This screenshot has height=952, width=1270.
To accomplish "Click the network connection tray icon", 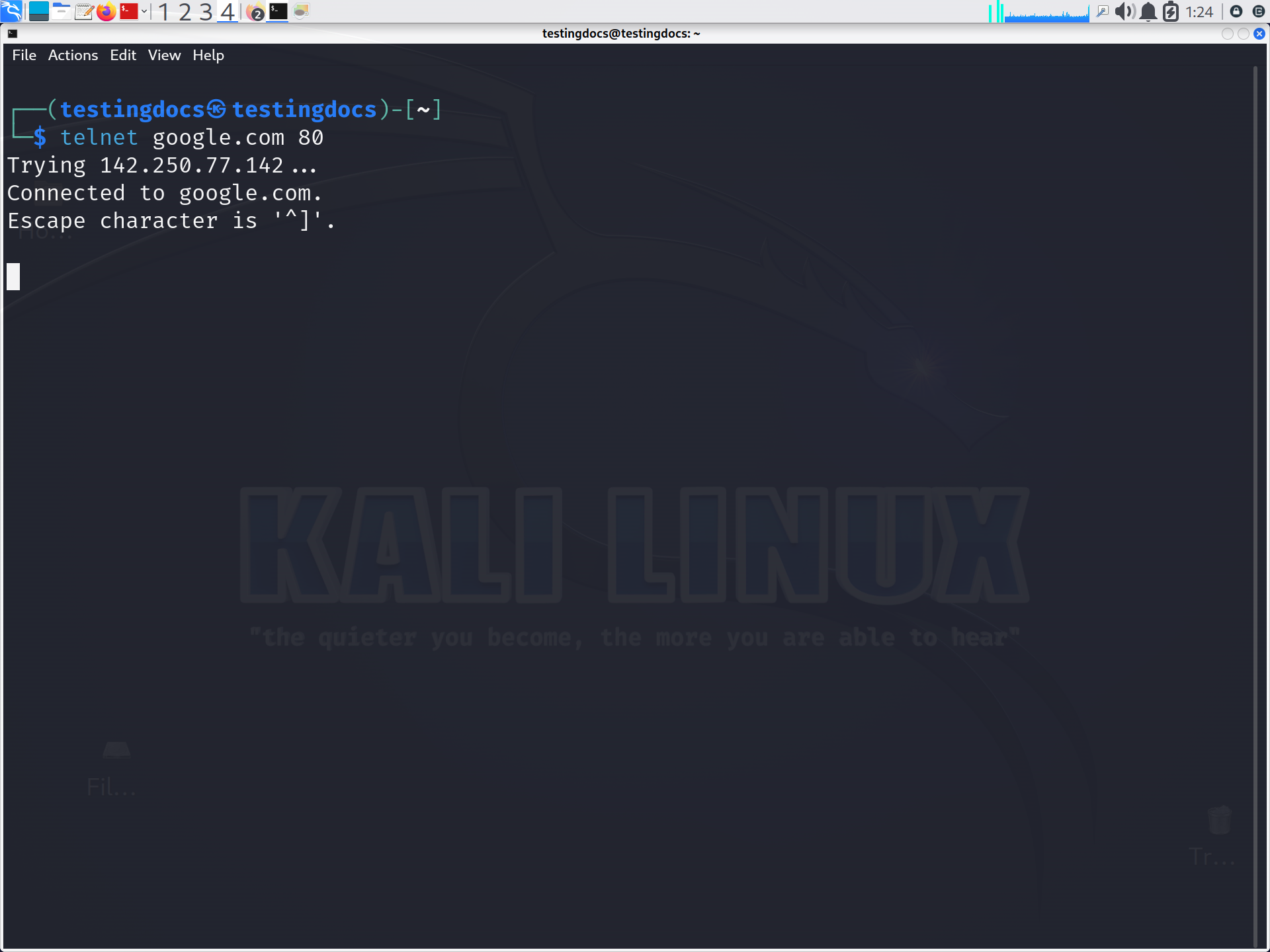I will (x=1102, y=11).
